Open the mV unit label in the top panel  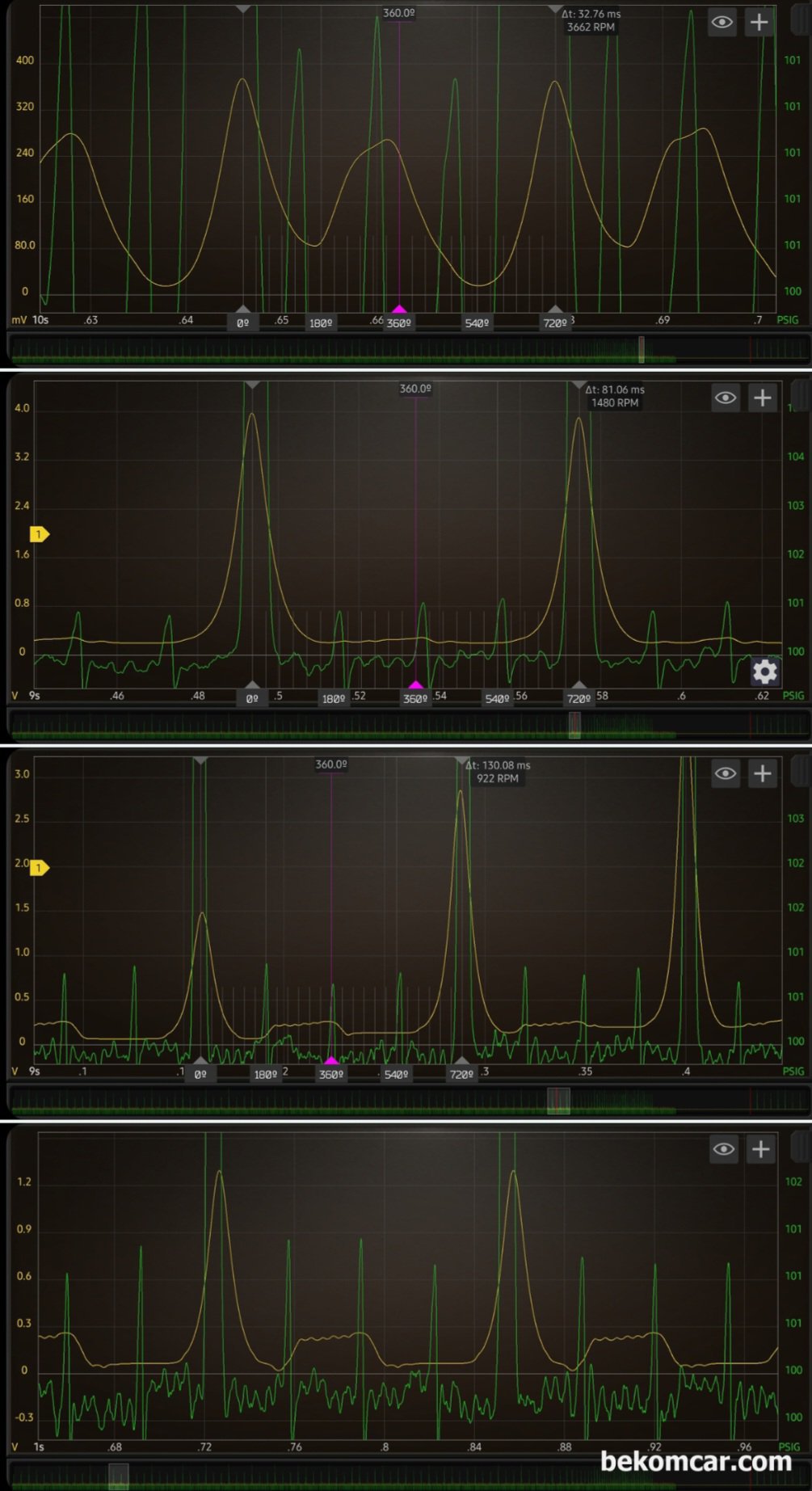tap(19, 320)
